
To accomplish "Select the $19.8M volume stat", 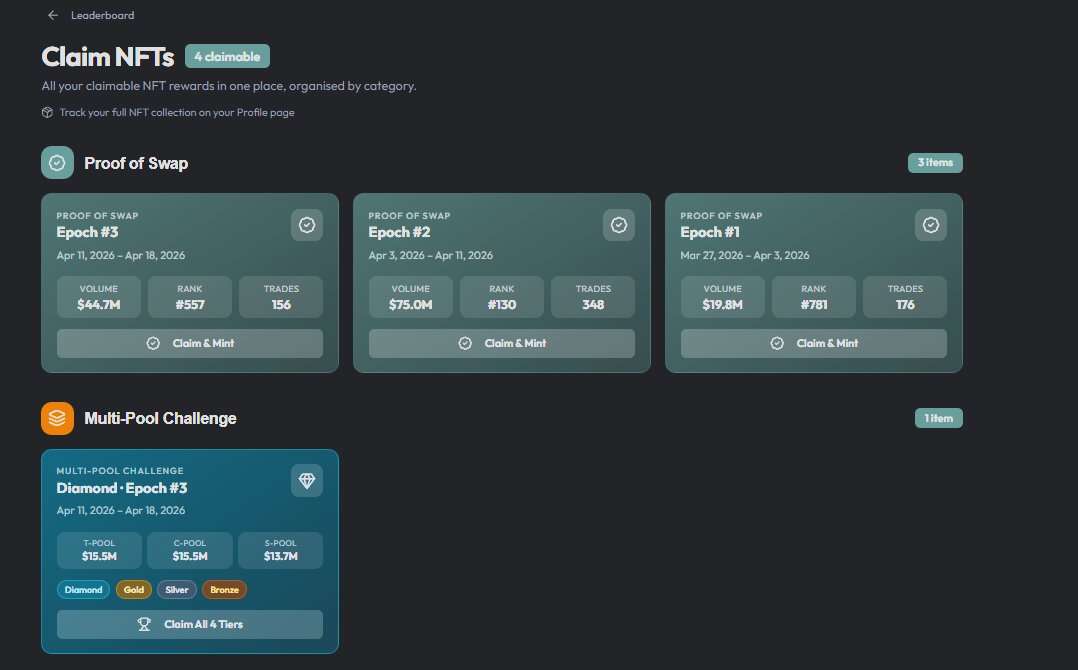I will (723, 297).
